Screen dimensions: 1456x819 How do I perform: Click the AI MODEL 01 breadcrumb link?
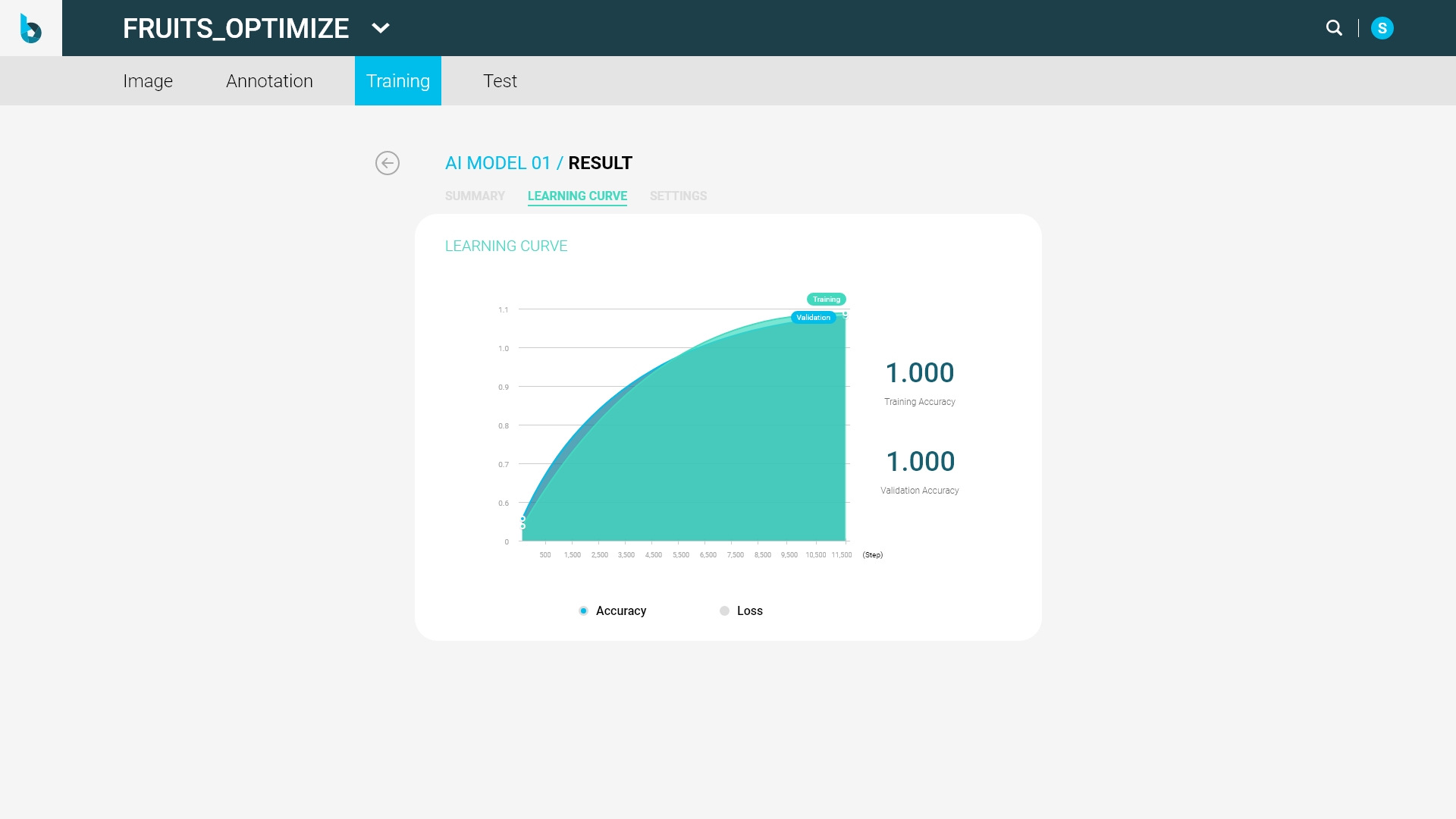click(x=497, y=163)
